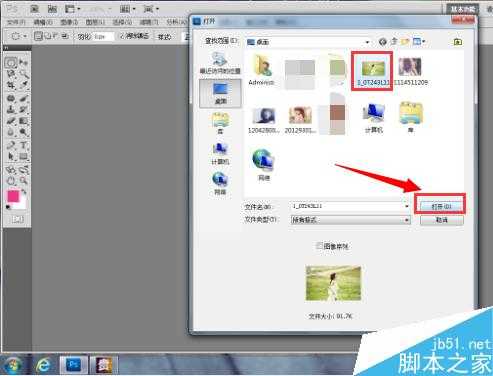This screenshot has height=376, width=493.
Task: Select the Move tool in toolbox
Action: coord(24,62)
